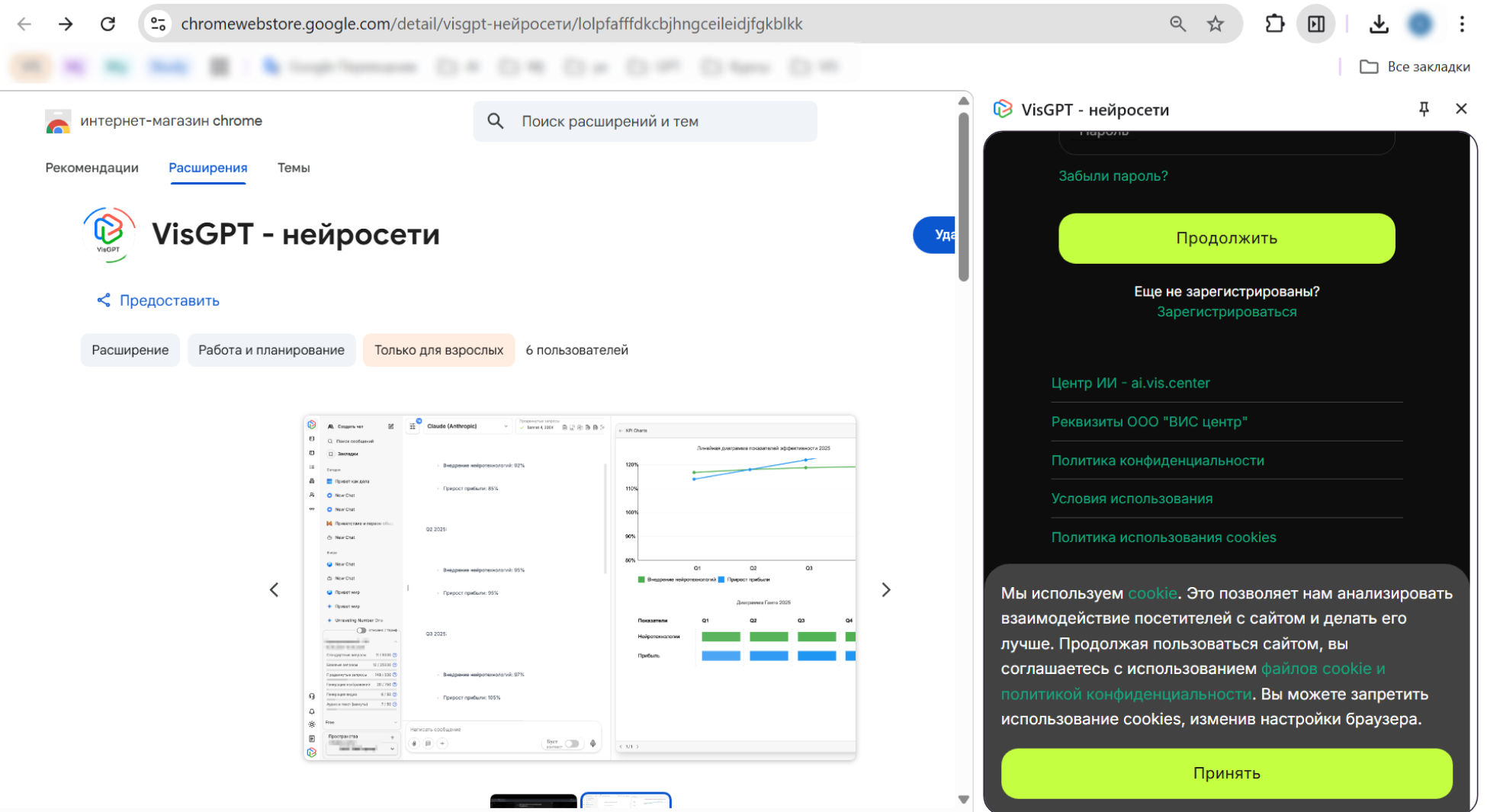Open 'Условия использования' link
Viewport: 1487px width, 812px height.
(x=1132, y=499)
